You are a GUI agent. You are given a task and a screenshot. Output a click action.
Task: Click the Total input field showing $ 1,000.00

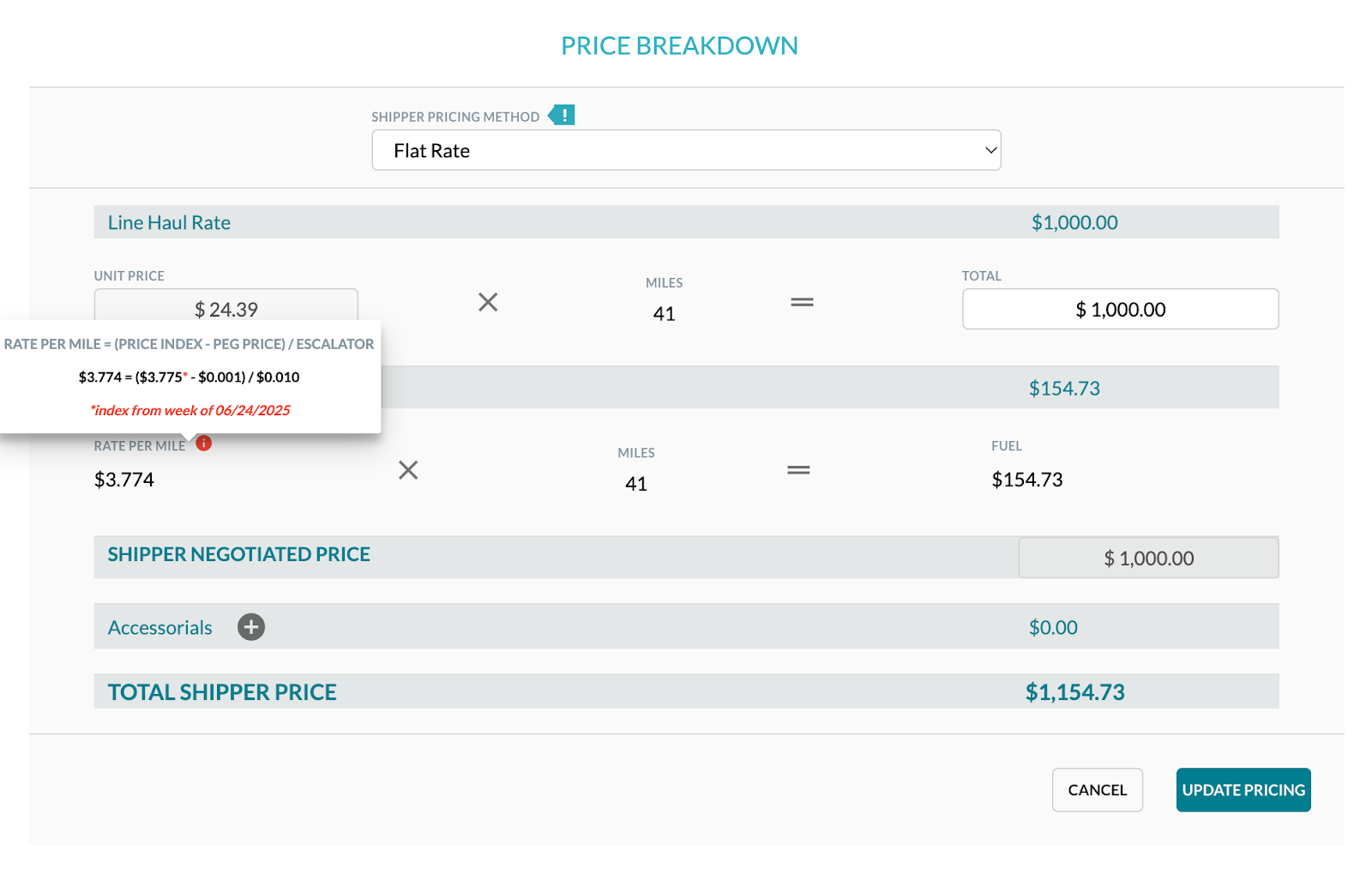1120,309
